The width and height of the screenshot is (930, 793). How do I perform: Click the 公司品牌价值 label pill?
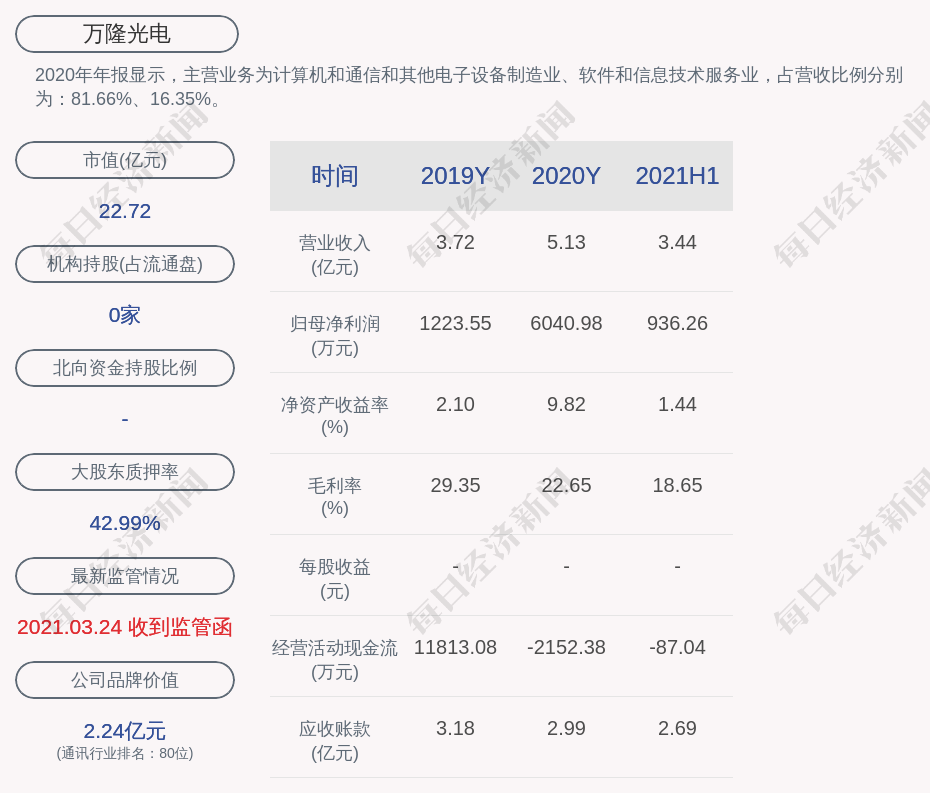[125, 680]
